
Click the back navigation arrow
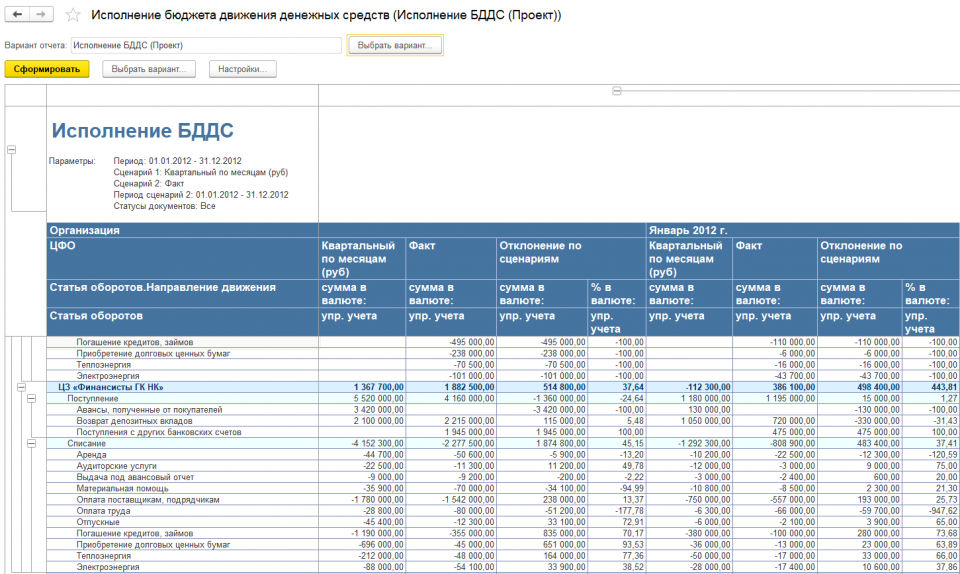[x=17, y=16]
